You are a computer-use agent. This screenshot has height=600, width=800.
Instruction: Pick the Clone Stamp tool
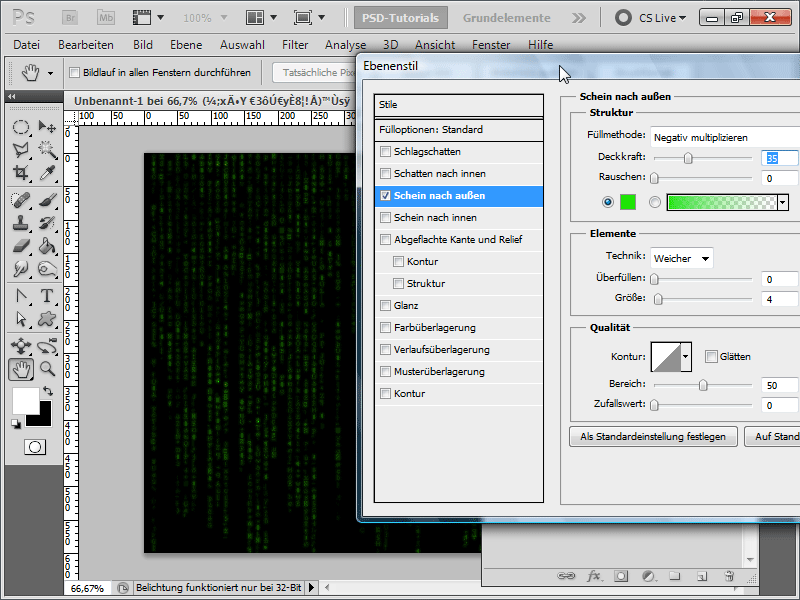pos(20,223)
